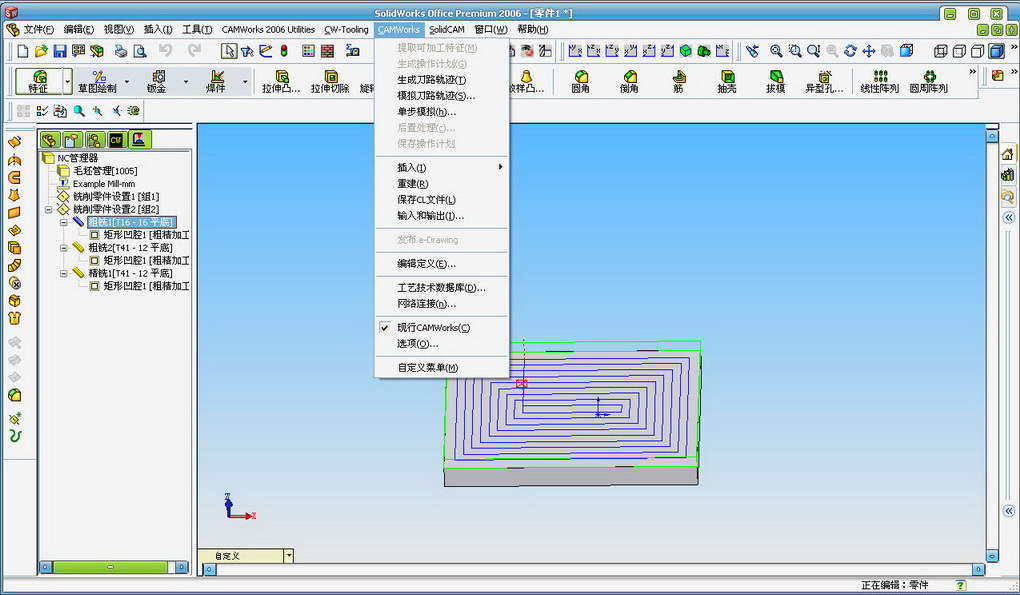Screen dimensions: 1020x595
Task: Save the part with the floppy disk icon
Action: point(60,51)
